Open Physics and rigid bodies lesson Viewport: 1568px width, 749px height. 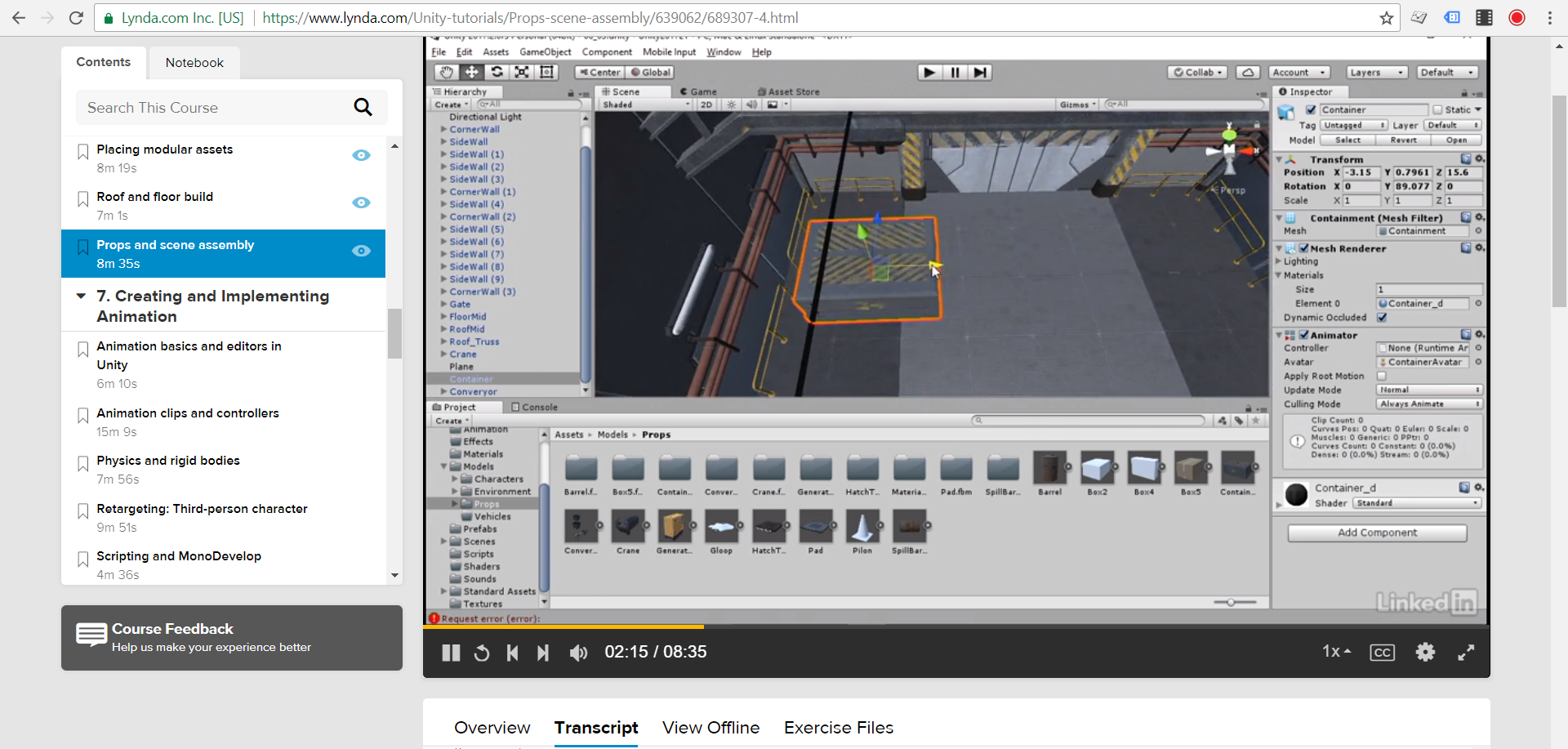[168, 461]
